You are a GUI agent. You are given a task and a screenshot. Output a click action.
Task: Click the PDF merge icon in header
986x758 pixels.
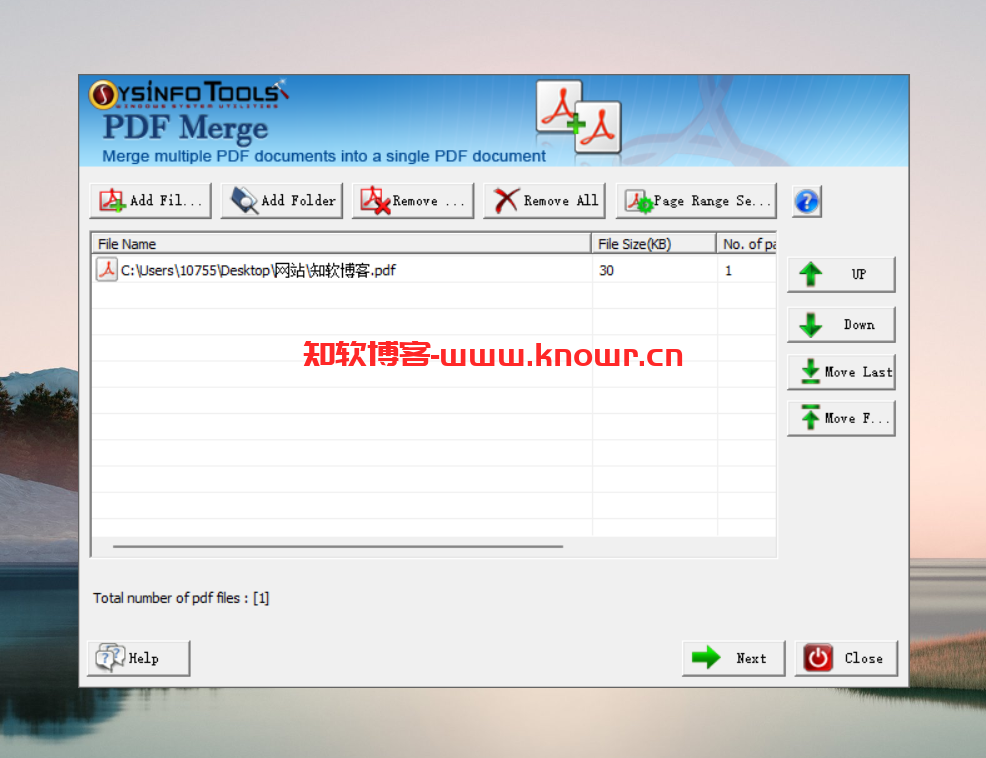tap(579, 117)
